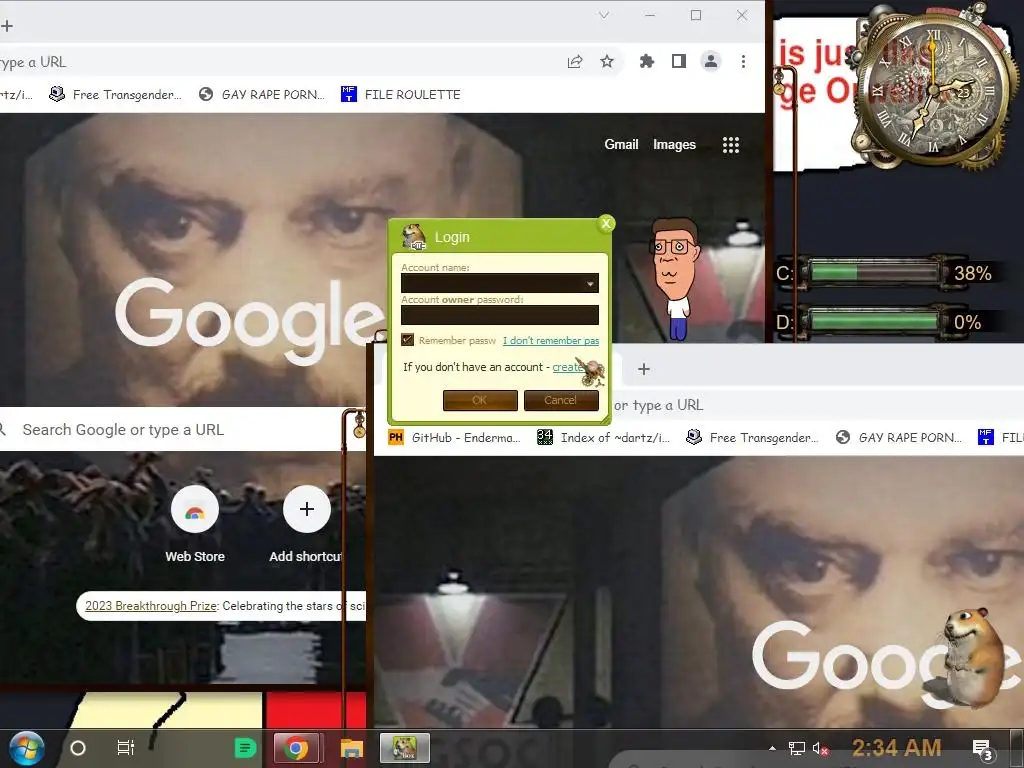Image resolution: width=1024 pixels, height=768 pixels.
Task: Open new tab with plus in top Chrome window
Action: 7,26
